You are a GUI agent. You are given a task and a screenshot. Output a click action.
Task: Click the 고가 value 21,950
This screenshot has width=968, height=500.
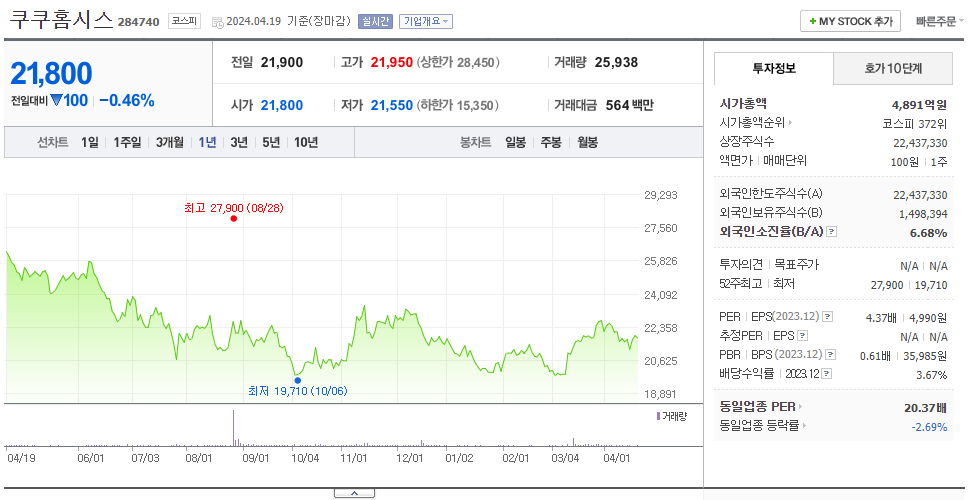tap(391, 62)
